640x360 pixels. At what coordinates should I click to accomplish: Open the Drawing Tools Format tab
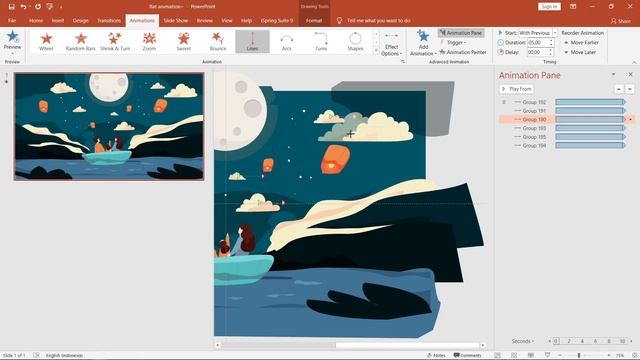pos(314,20)
